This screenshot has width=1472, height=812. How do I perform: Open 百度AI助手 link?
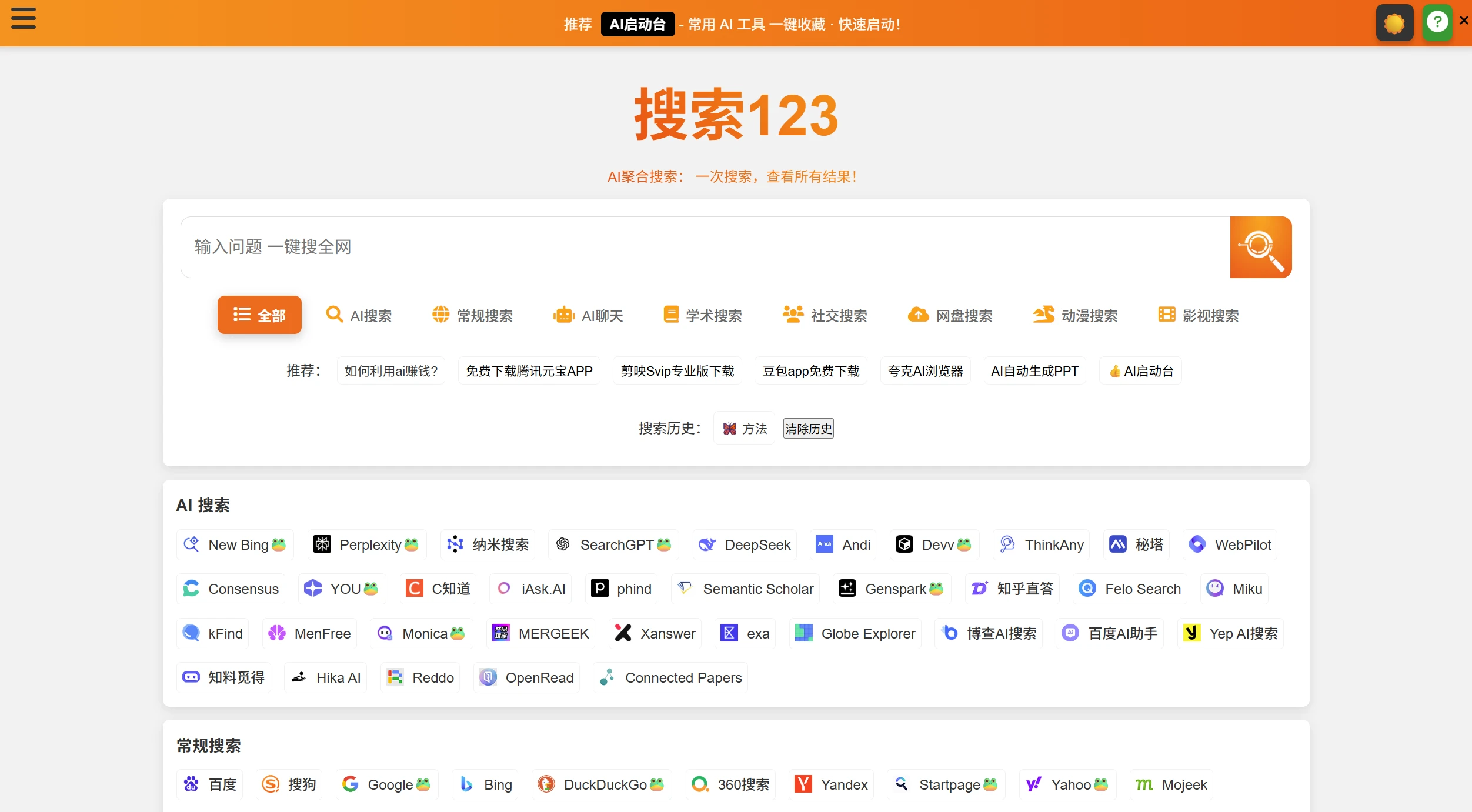coord(1110,633)
